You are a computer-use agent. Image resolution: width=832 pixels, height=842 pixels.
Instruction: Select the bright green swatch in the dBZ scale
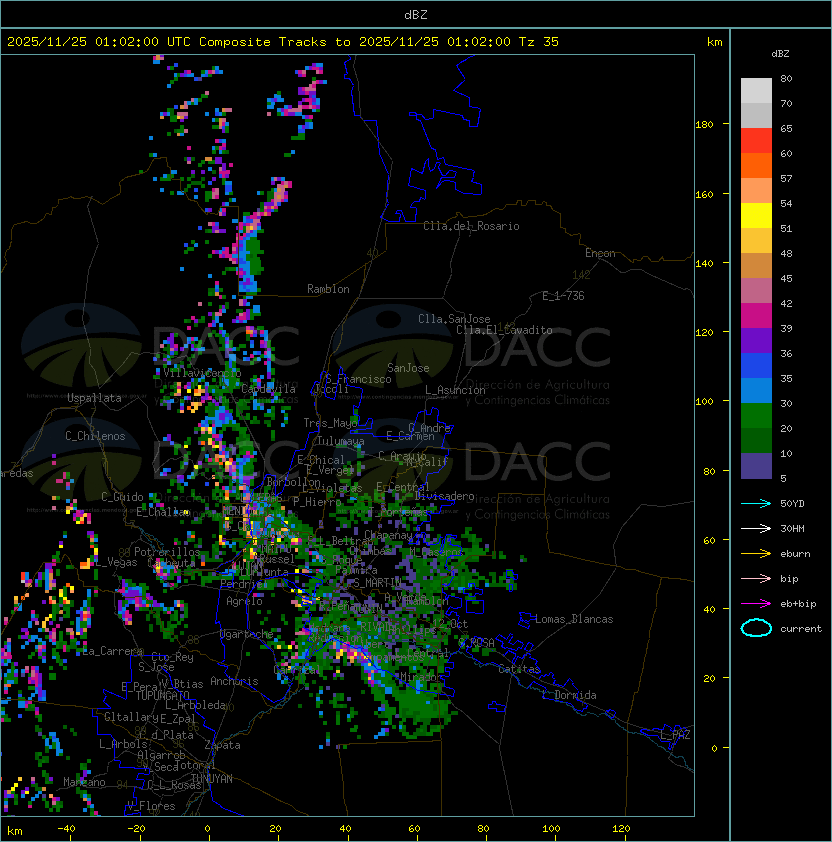coord(756,416)
